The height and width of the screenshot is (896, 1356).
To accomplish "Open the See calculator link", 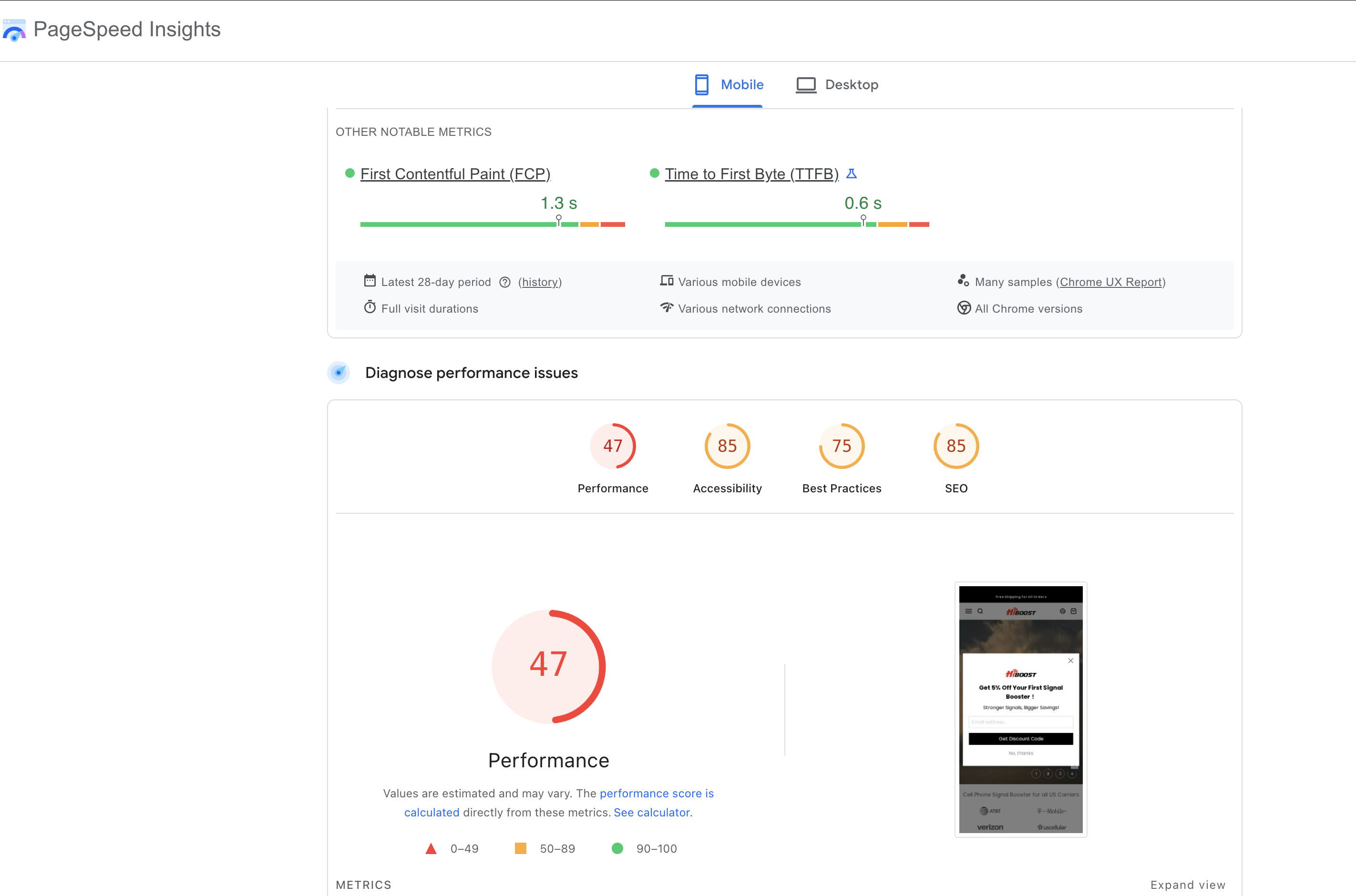I will [x=652, y=813].
